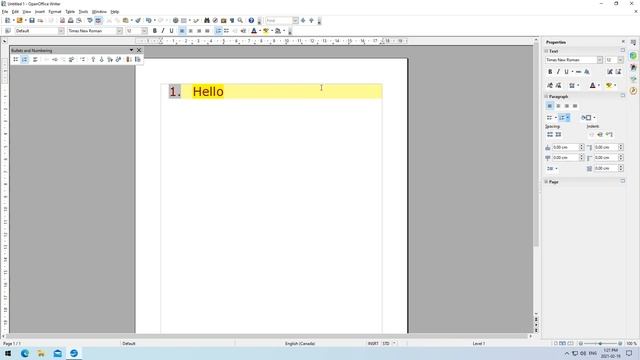Viewport: 640px width, 360px height.
Task: Click the Spellcheck icon in standard toolbar
Action: (89, 20)
